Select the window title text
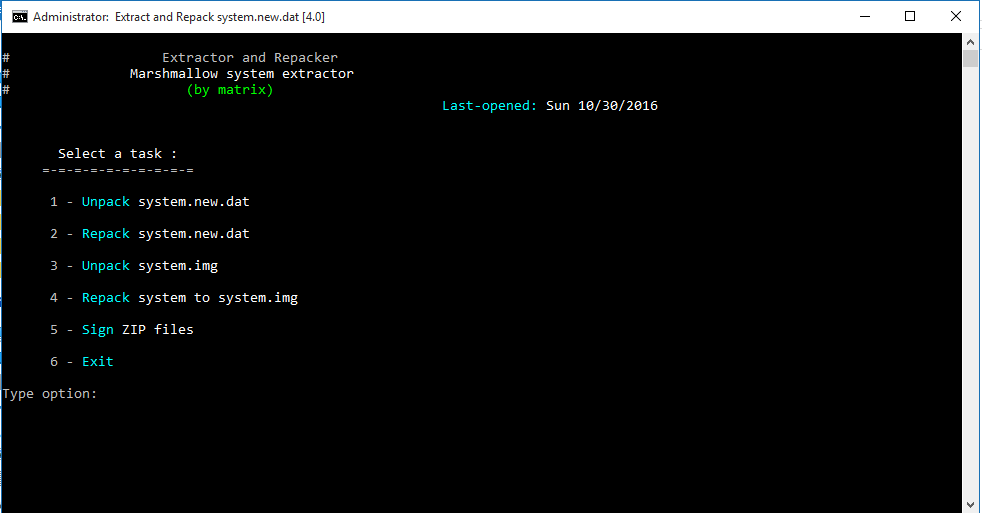This screenshot has height=513, width=982. pos(179,17)
